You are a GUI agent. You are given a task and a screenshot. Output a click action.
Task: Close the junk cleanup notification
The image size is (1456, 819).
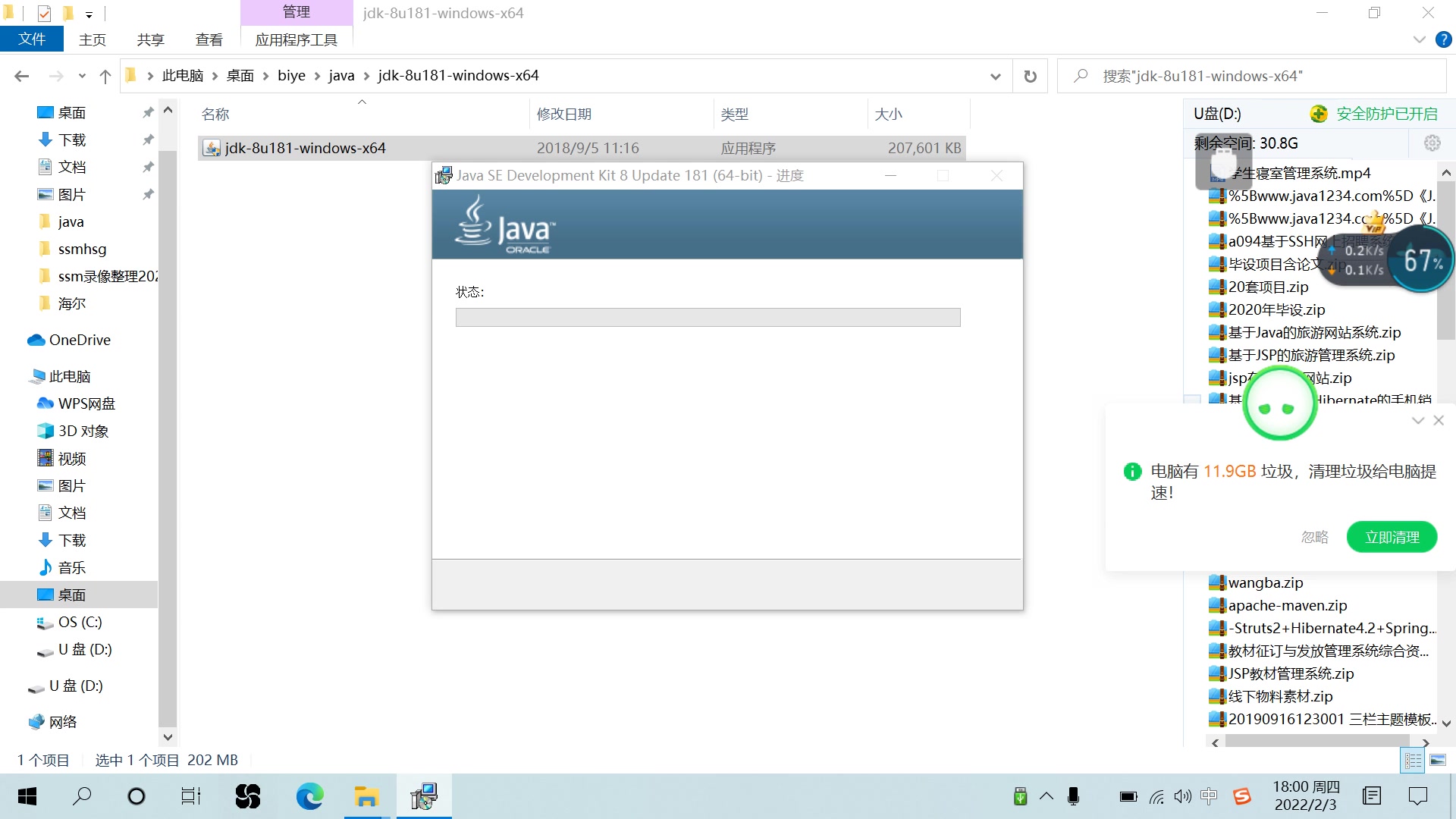(1439, 420)
